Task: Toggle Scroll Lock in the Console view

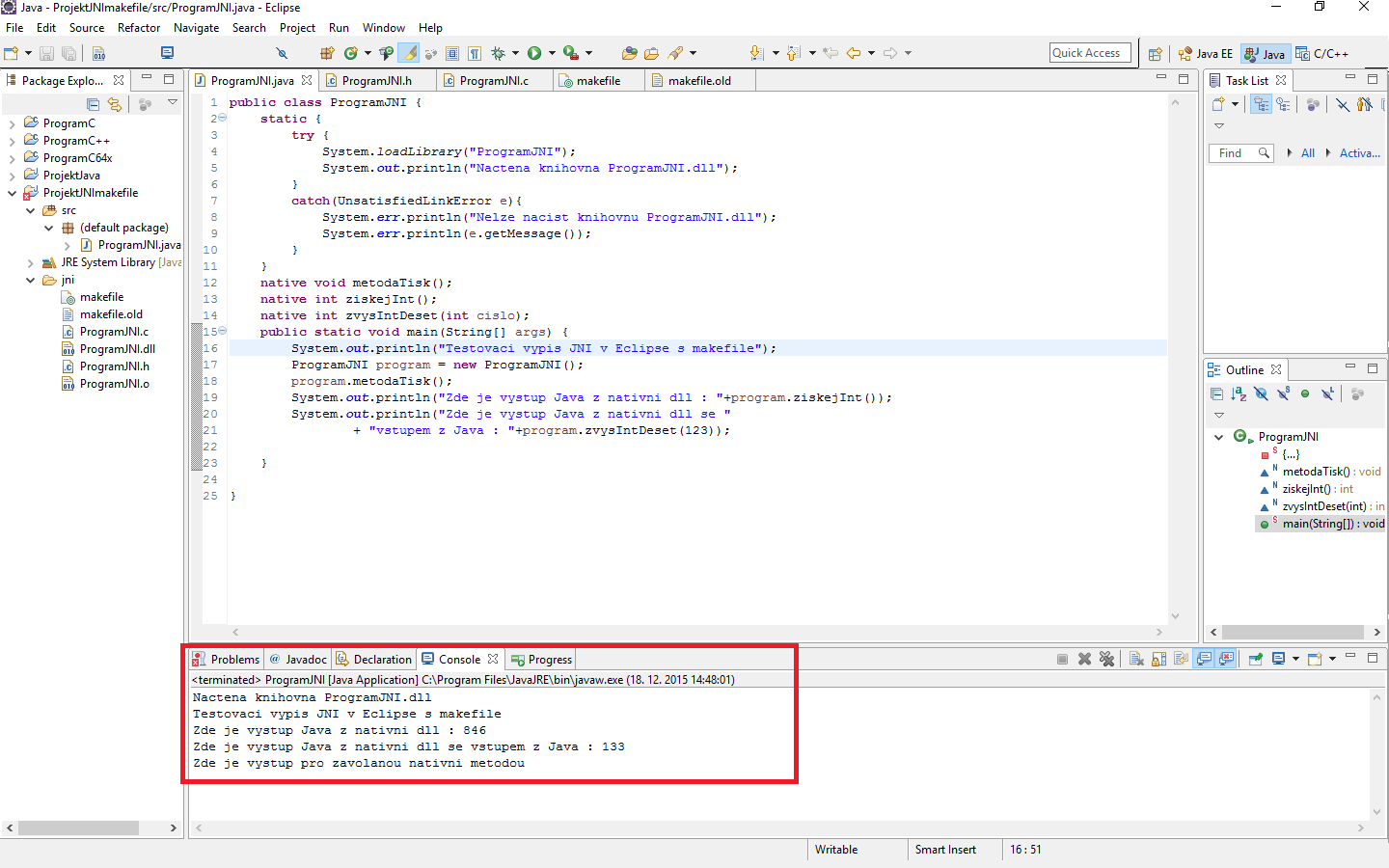Action: 1158,659
